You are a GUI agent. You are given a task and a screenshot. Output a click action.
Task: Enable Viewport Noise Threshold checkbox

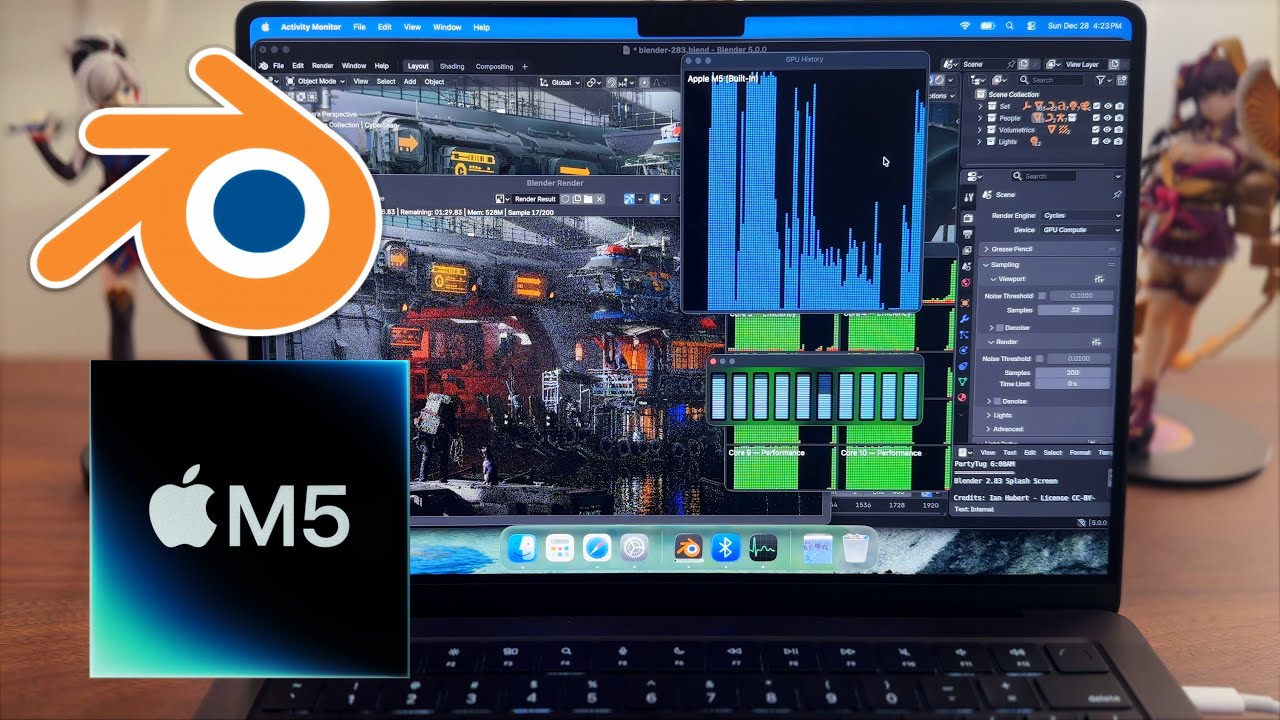1042,296
